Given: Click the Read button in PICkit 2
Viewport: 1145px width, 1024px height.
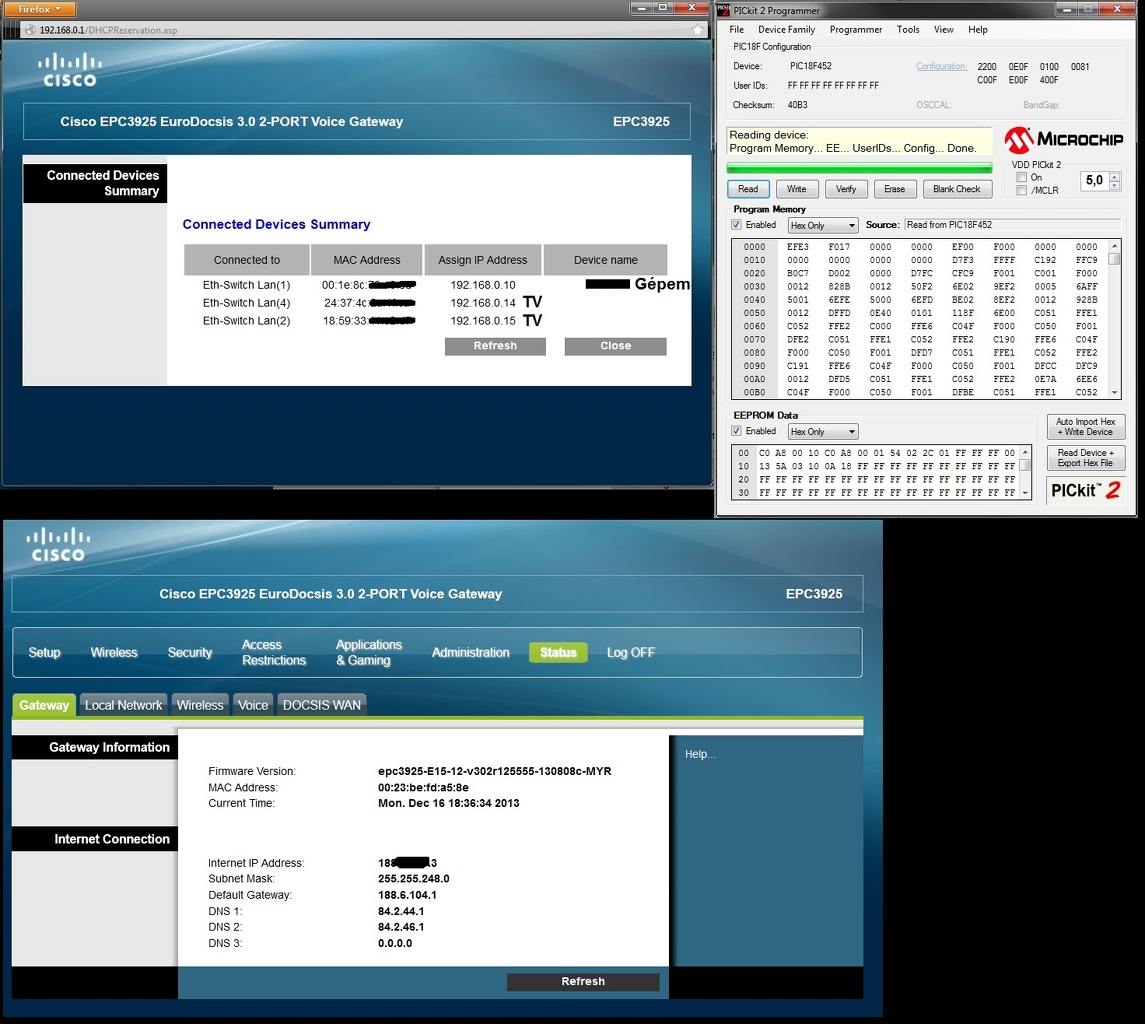Looking at the screenshot, I should (x=748, y=189).
